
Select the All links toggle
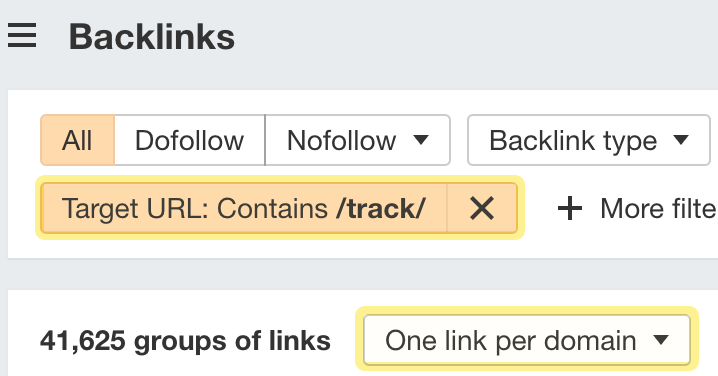(77, 140)
